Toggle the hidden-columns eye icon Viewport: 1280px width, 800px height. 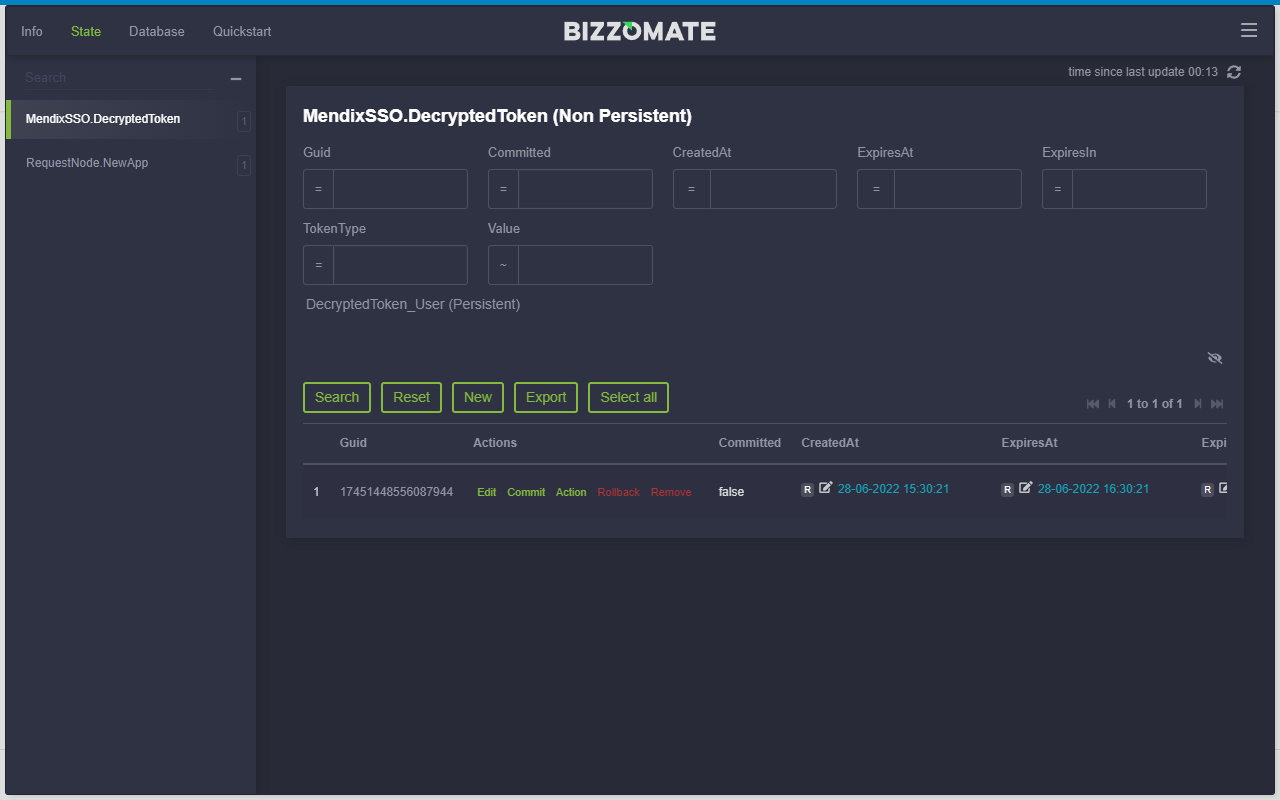(x=1215, y=358)
